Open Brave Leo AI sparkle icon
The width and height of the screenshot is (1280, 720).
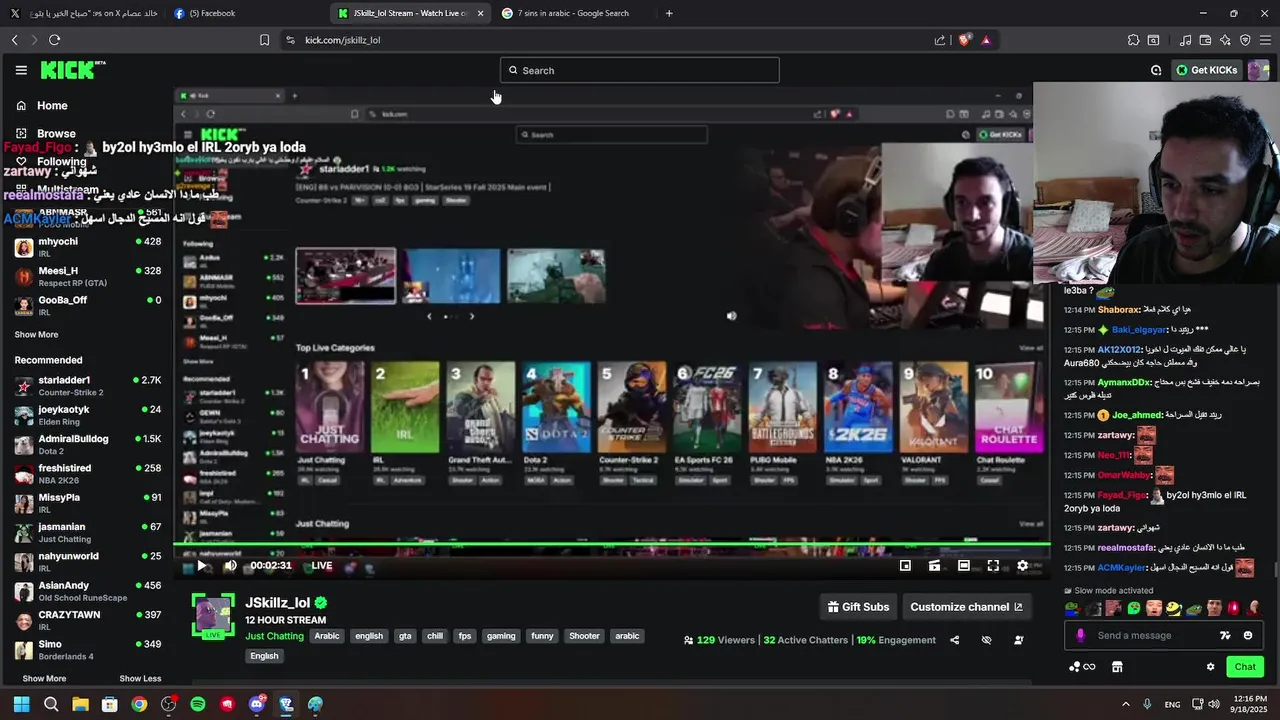1225,40
